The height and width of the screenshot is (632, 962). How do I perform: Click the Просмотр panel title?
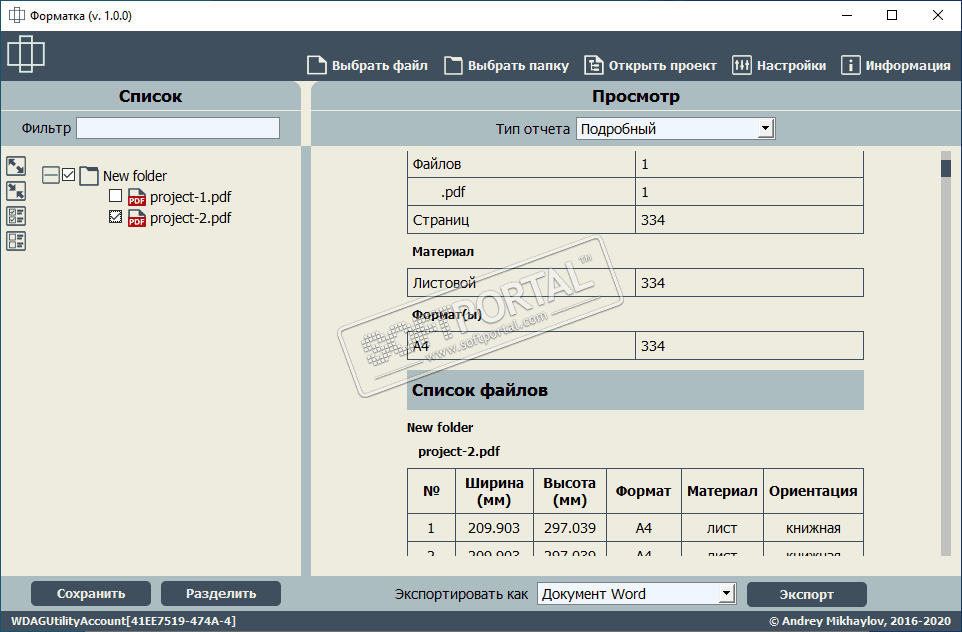click(636, 96)
